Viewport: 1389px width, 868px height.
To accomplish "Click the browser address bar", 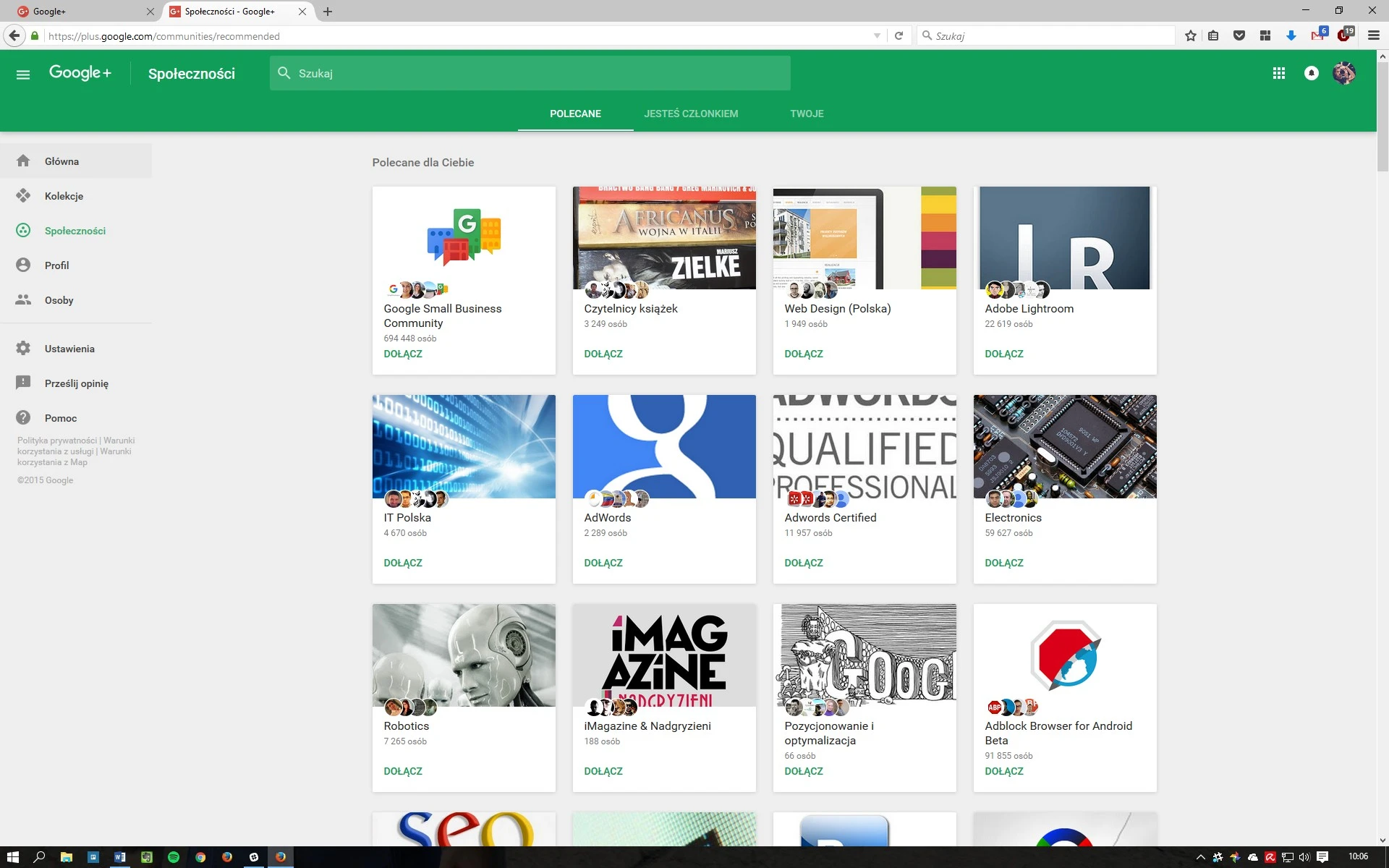I will coord(456,36).
